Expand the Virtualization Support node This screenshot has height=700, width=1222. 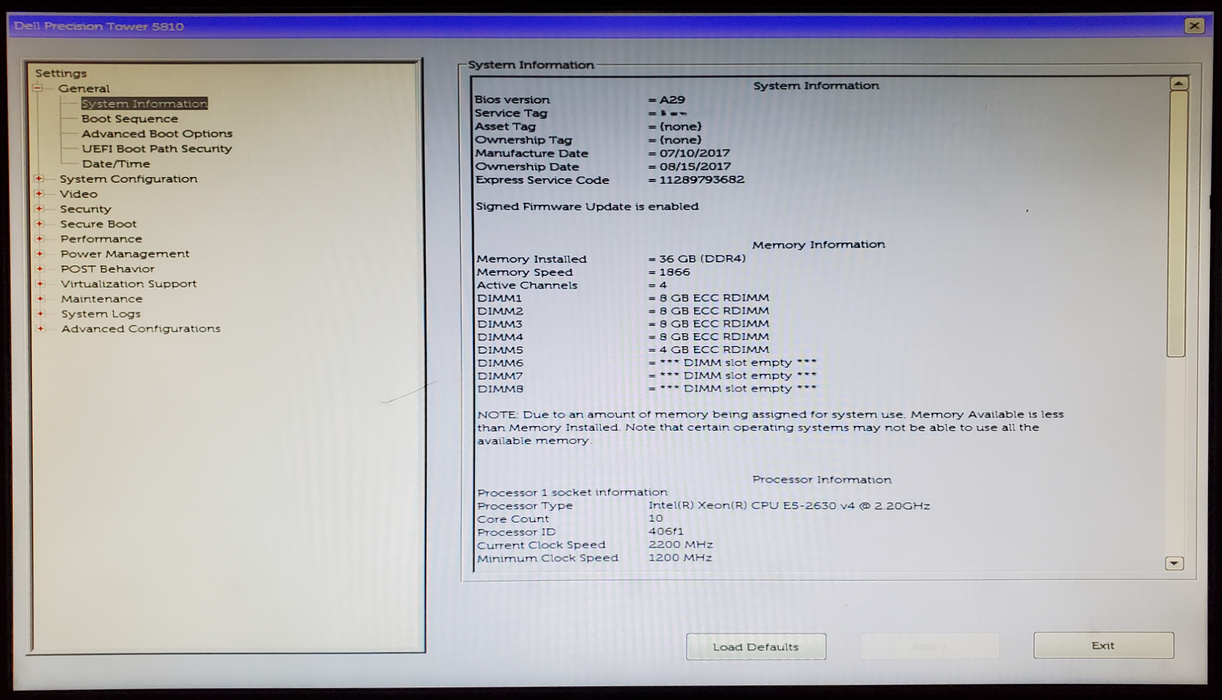[39, 284]
